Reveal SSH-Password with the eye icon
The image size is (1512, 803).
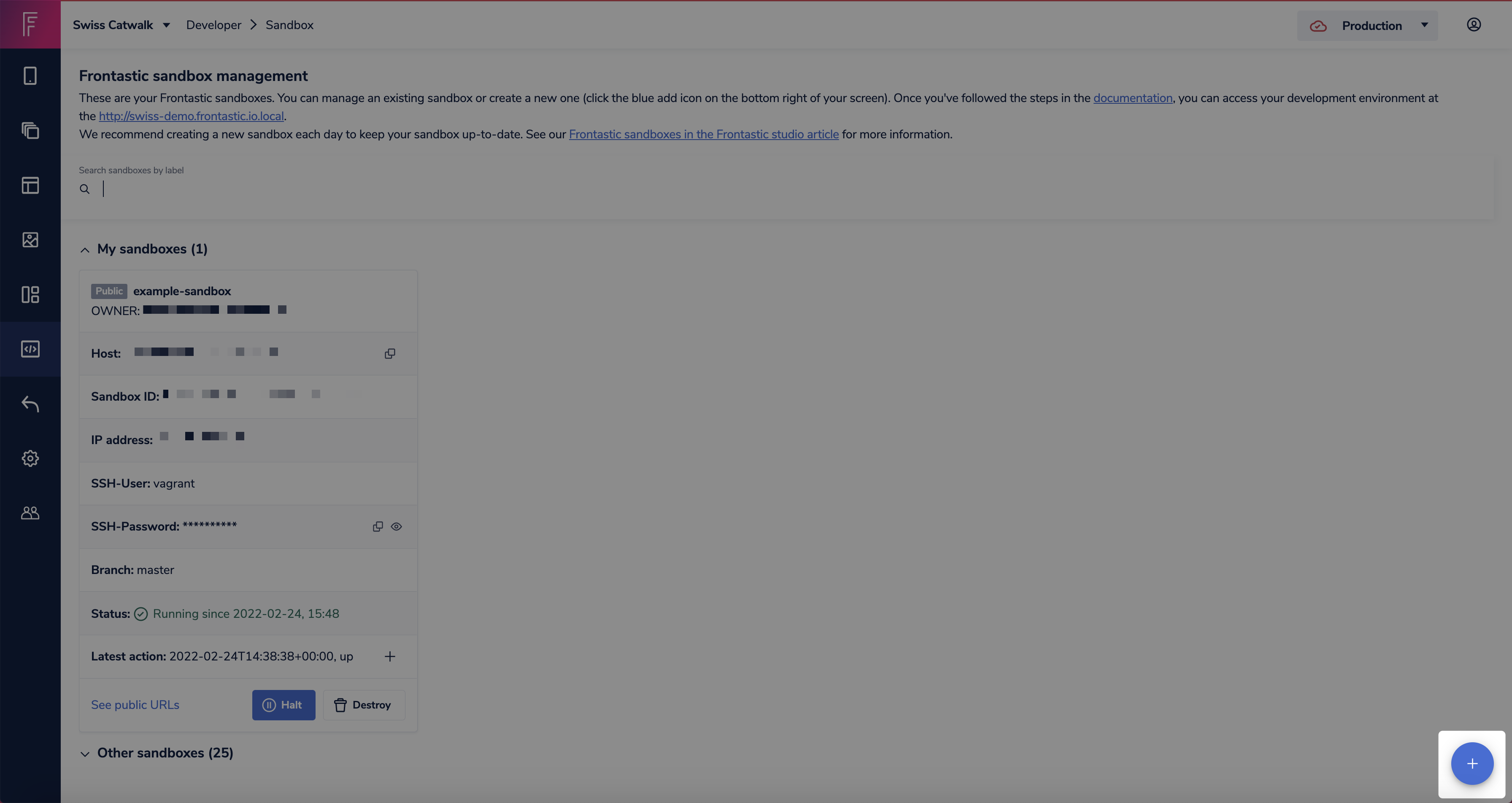396,526
